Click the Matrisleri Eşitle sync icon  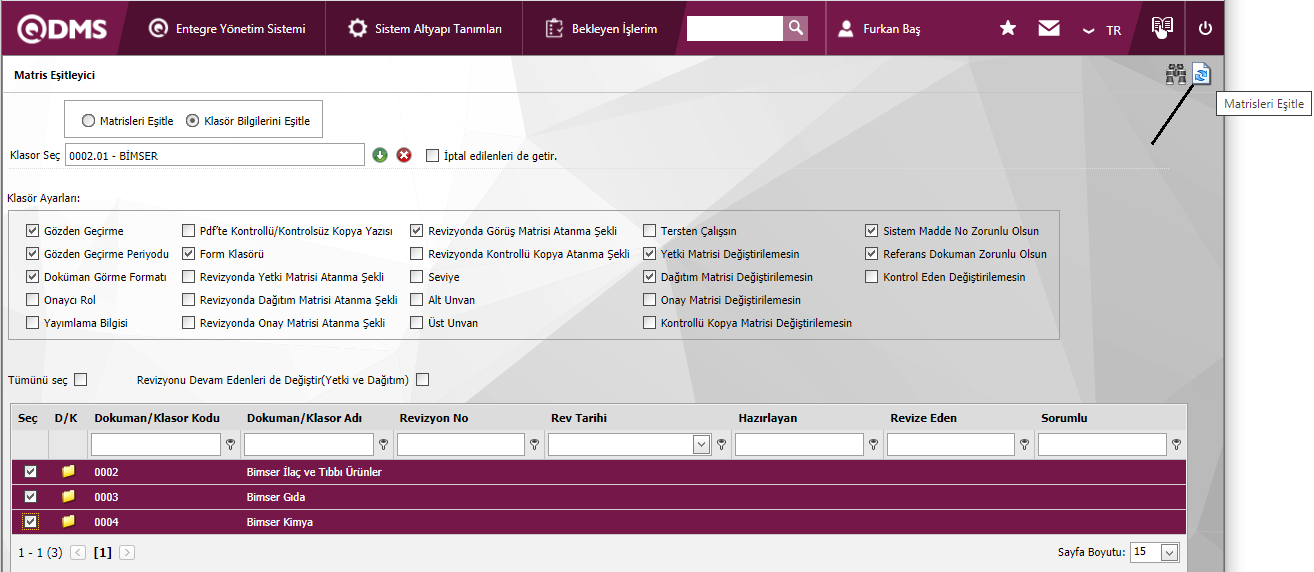1201,74
